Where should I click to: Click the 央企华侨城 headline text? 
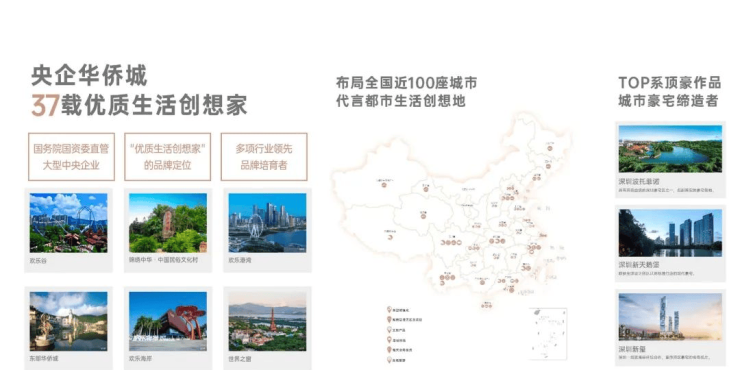tap(89, 76)
